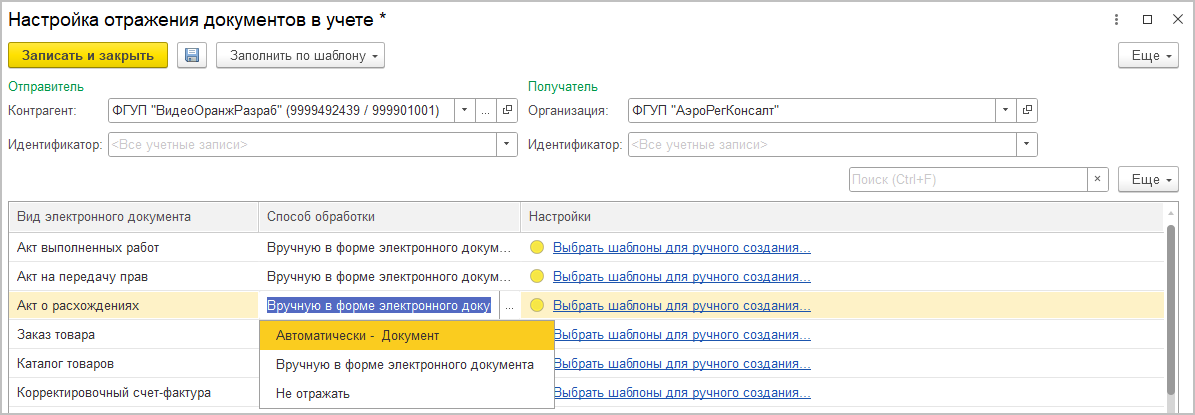This screenshot has height=415, width=1195.
Task: Expand the Организация dropdown arrow
Action: (1005, 111)
